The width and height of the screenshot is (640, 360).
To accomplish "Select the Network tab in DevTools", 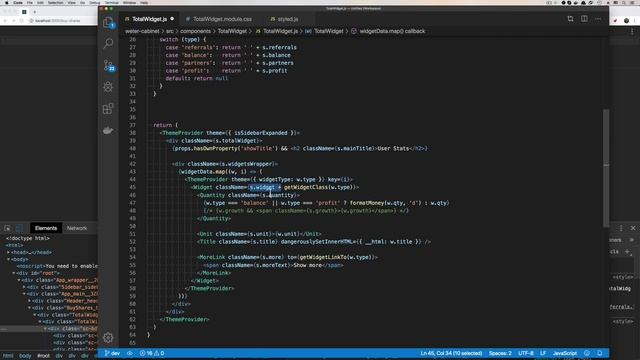I will [77, 228].
